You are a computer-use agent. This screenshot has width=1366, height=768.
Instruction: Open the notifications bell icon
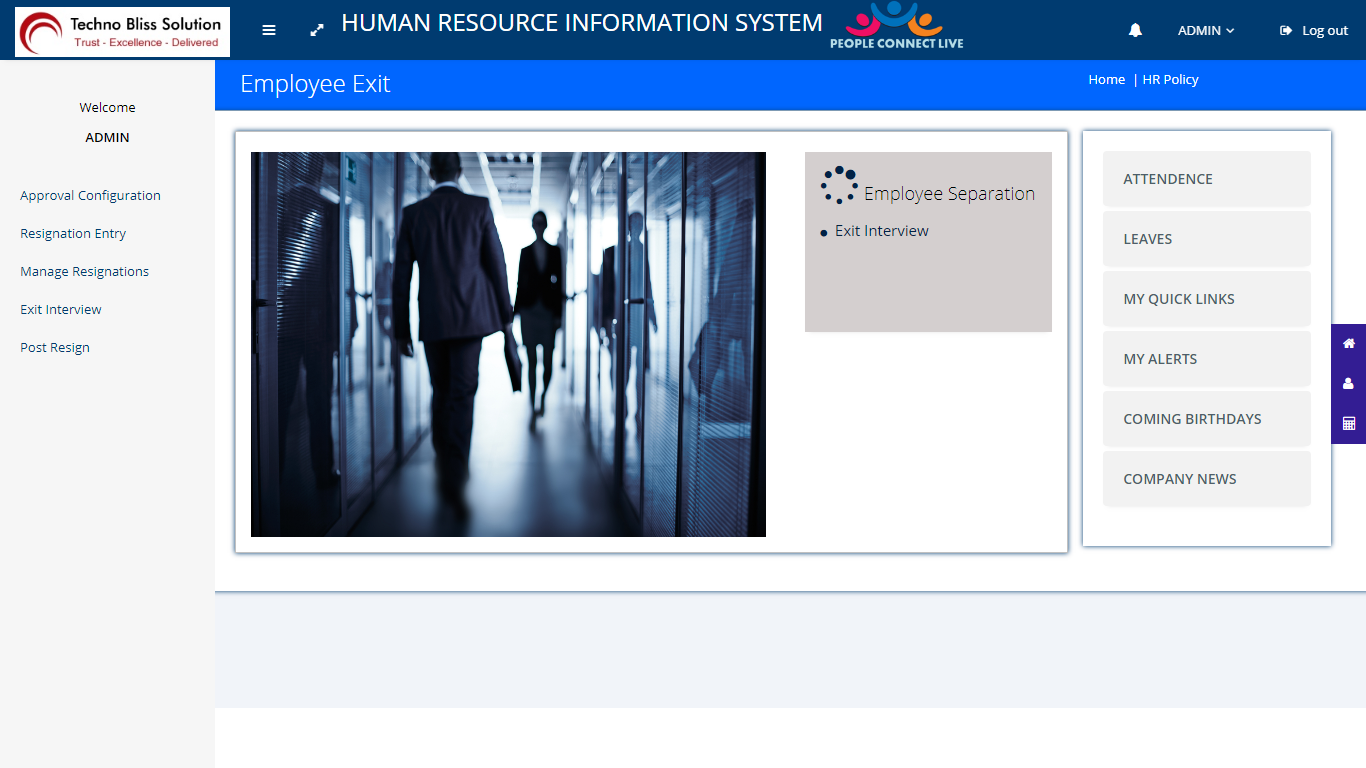[x=1135, y=30]
